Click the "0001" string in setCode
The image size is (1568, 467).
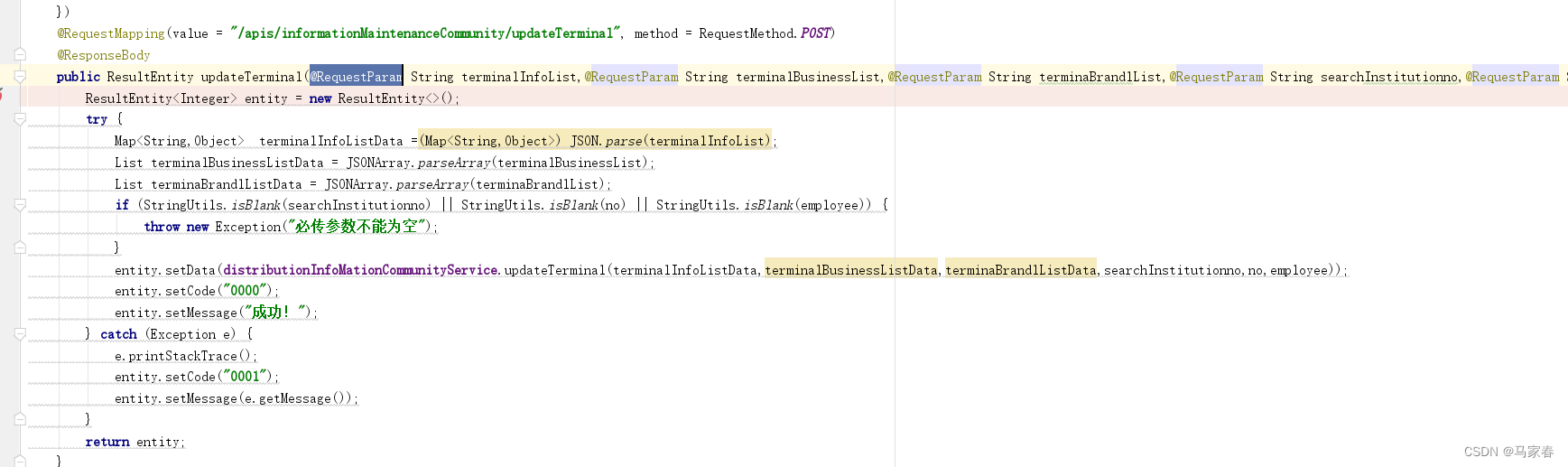tap(246, 377)
